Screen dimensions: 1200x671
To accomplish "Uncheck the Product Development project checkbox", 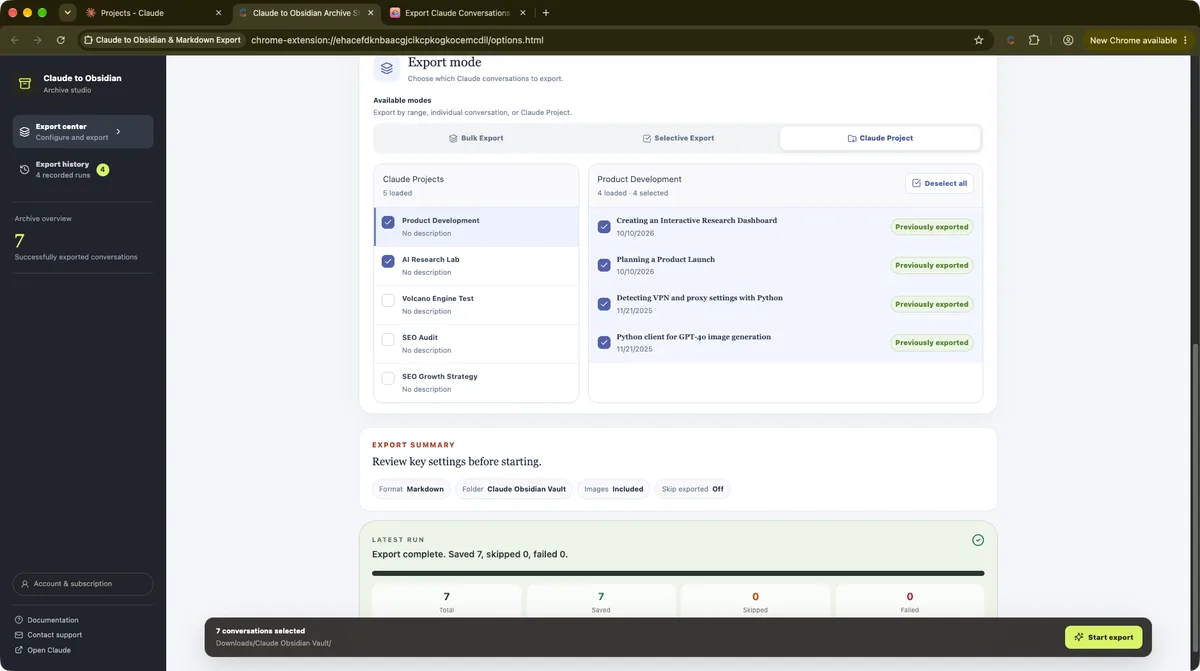I will [388, 222].
